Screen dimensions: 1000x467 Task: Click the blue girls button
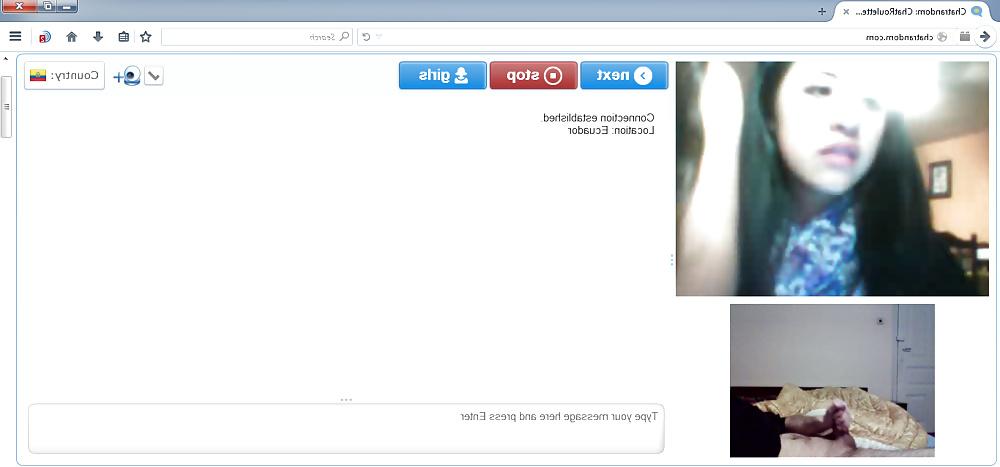coord(443,76)
